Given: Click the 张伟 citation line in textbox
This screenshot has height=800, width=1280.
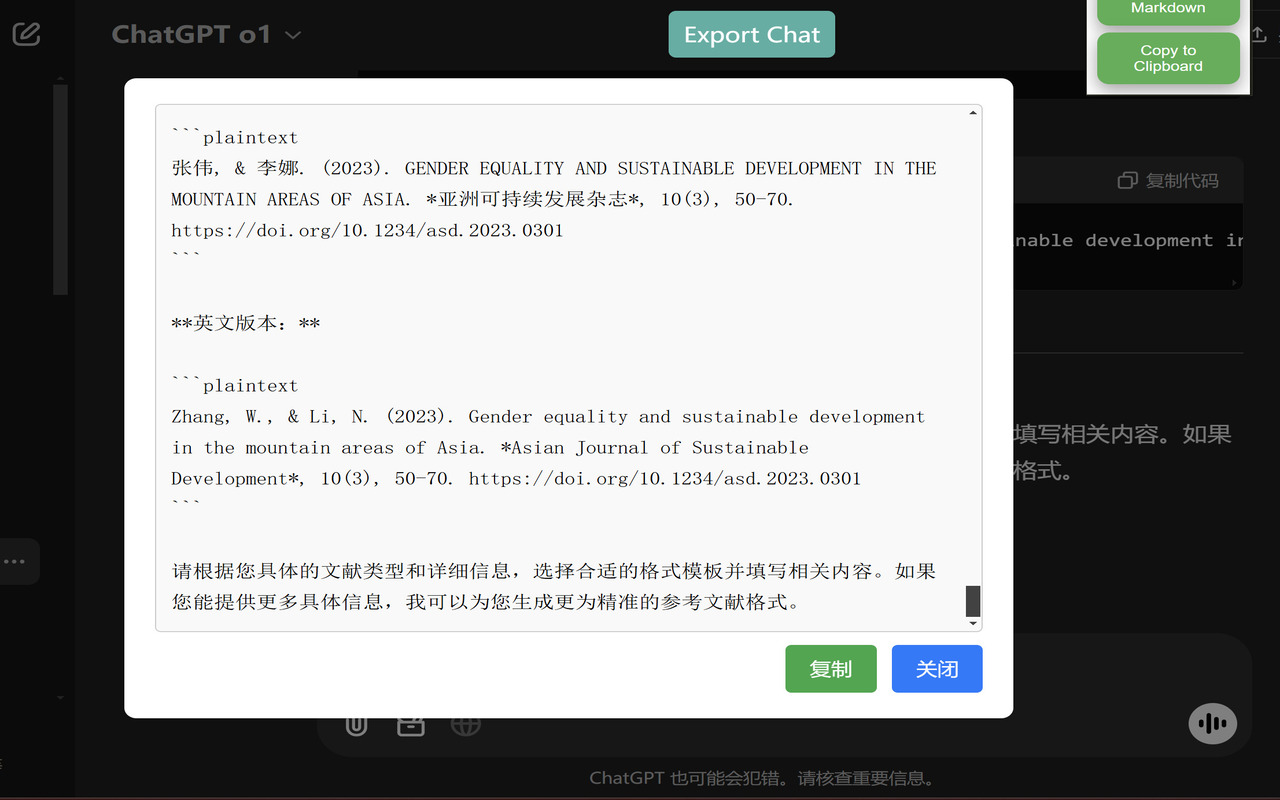Looking at the screenshot, I should (554, 168).
